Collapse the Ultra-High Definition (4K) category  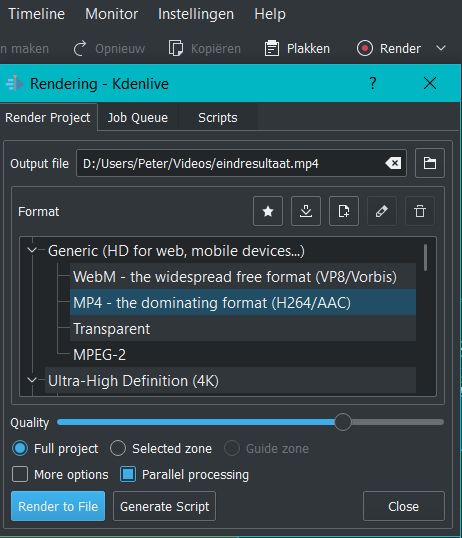click(32, 380)
